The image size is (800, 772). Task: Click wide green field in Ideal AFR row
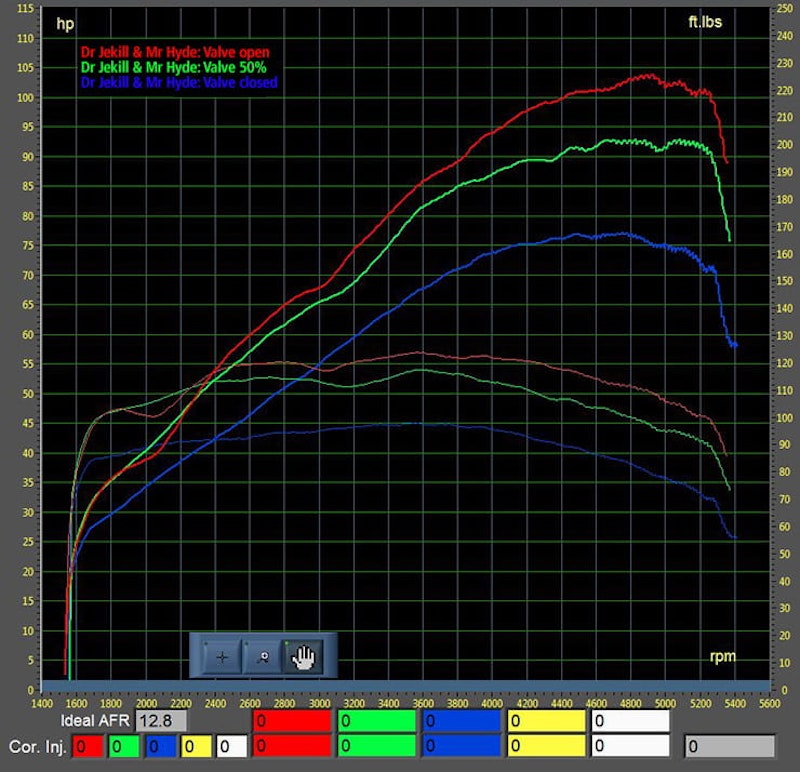[x=377, y=720]
